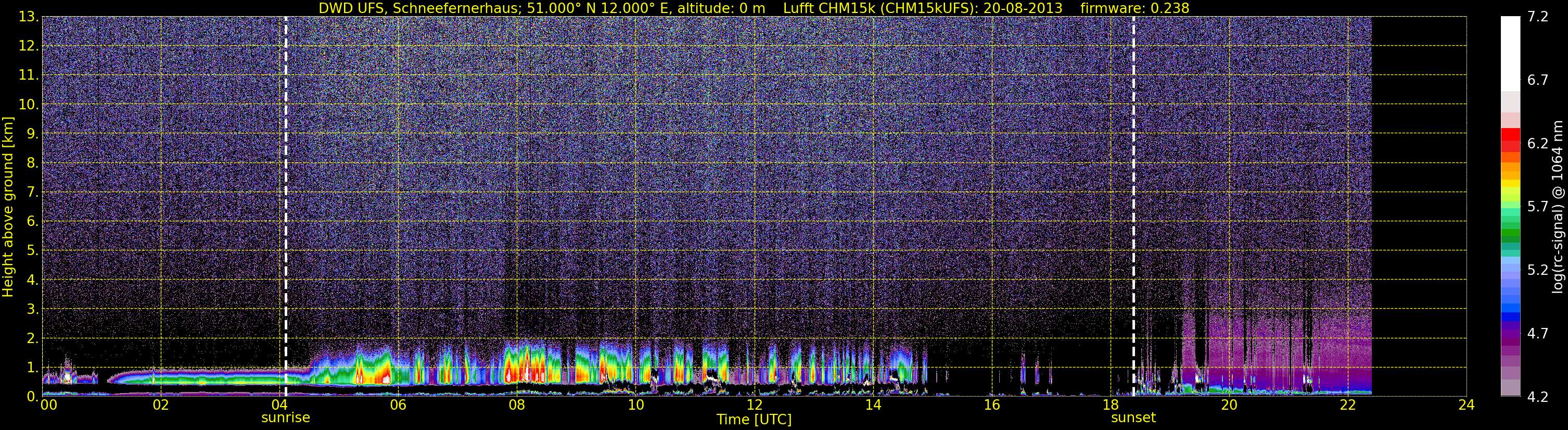Click the colorbar value '5.2'
Screen dimensions: 1568x430
point(1538,270)
